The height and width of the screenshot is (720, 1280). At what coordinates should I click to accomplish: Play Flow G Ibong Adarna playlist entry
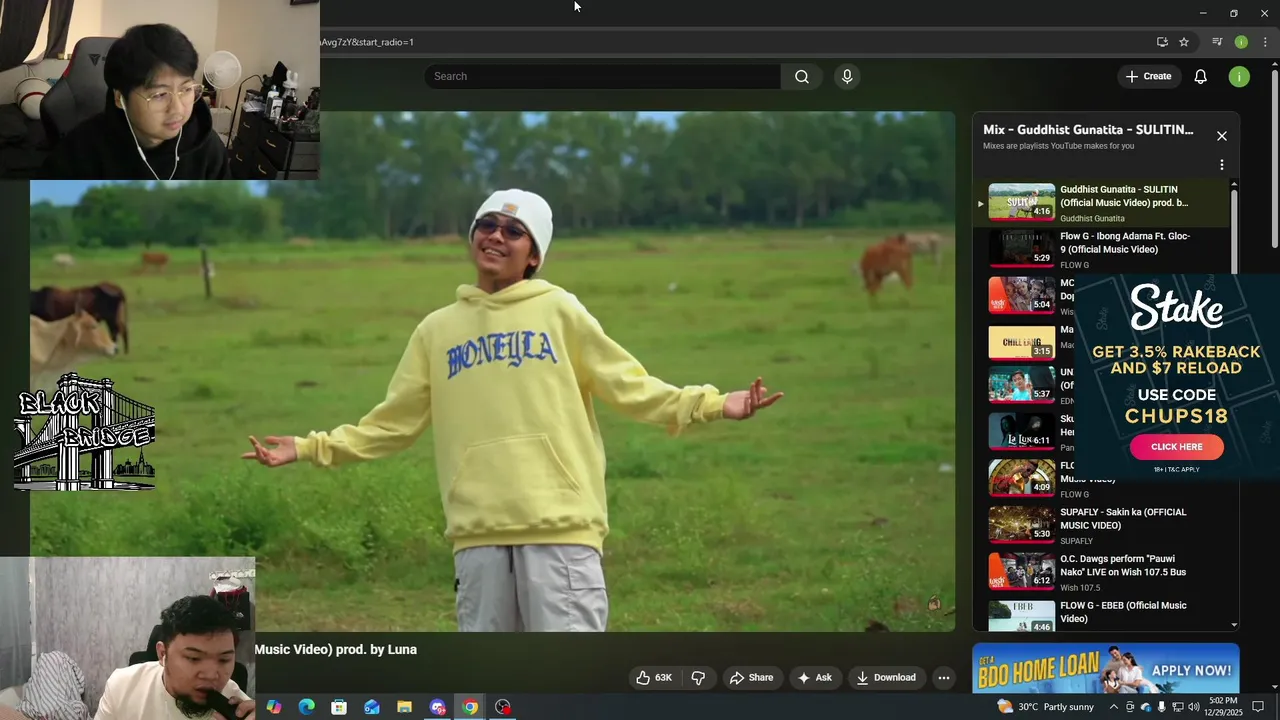coord(1100,248)
